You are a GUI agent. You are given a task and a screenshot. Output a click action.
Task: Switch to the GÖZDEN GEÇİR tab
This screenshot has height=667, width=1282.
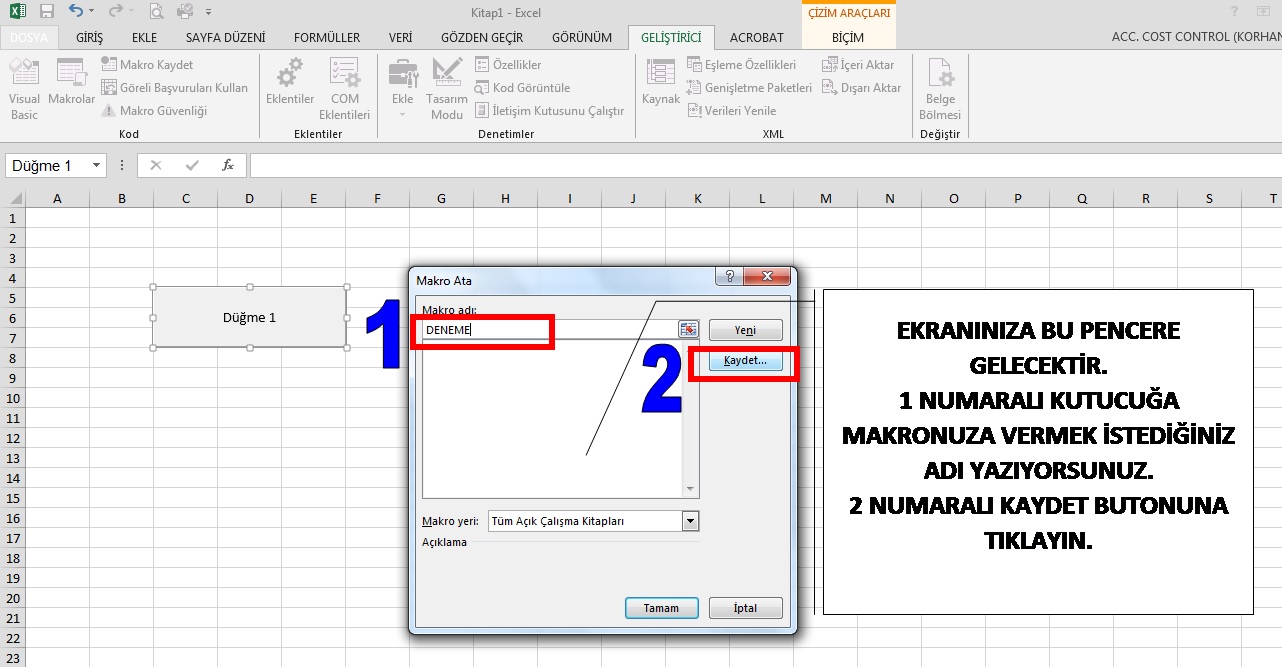point(482,37)
